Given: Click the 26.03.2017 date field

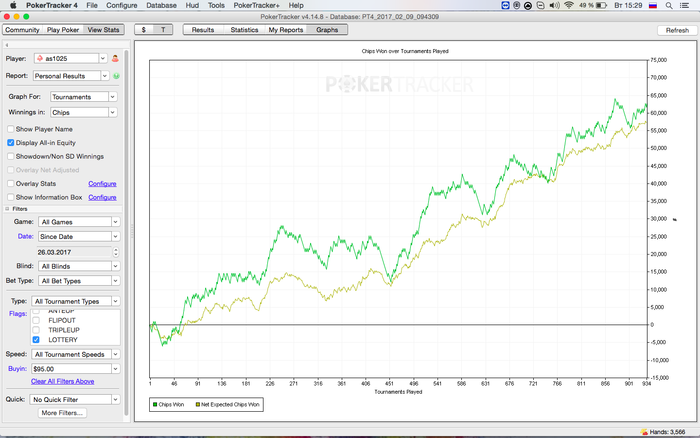Looking at the screenshot, I should (74, 252).
